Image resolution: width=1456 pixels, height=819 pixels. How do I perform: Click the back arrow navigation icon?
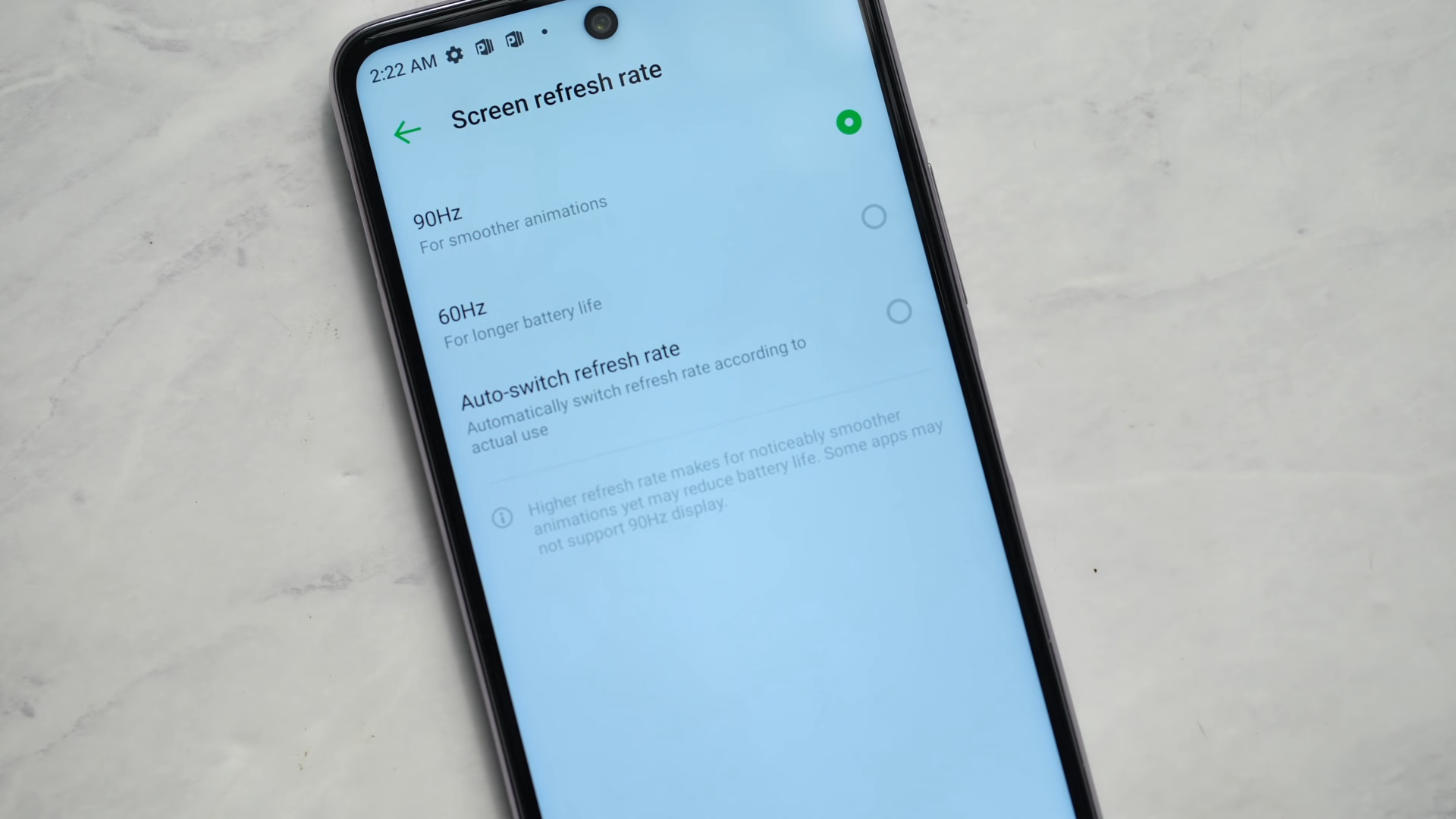(x=406, y=131)
